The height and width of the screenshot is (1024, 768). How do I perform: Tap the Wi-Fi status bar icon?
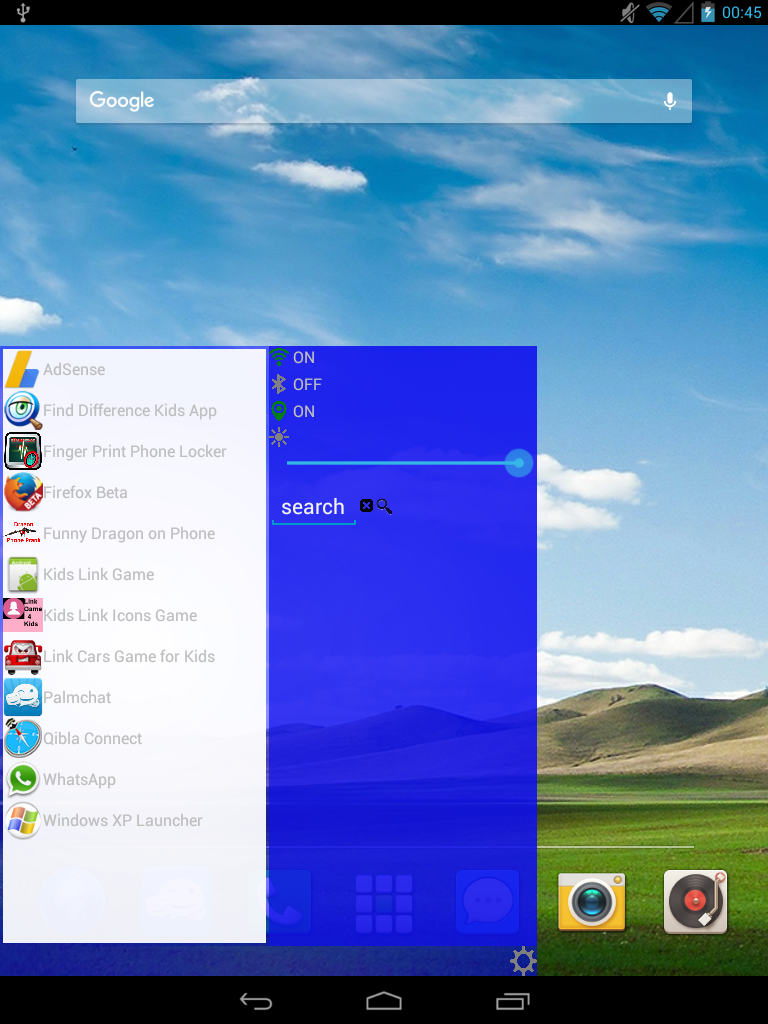click(658, 12)
